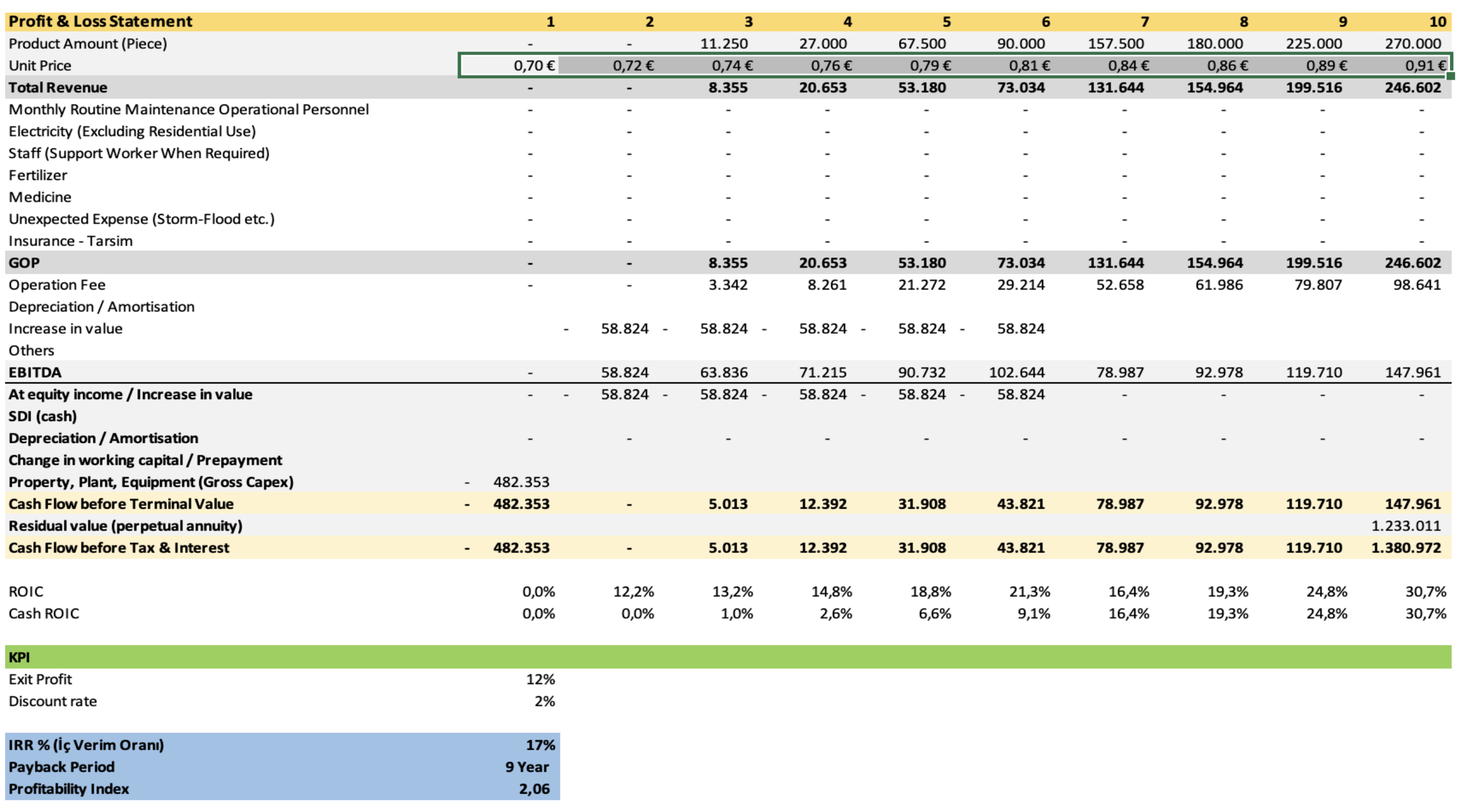Click the IRR % value cell showing 17%

tap(539, 745)
